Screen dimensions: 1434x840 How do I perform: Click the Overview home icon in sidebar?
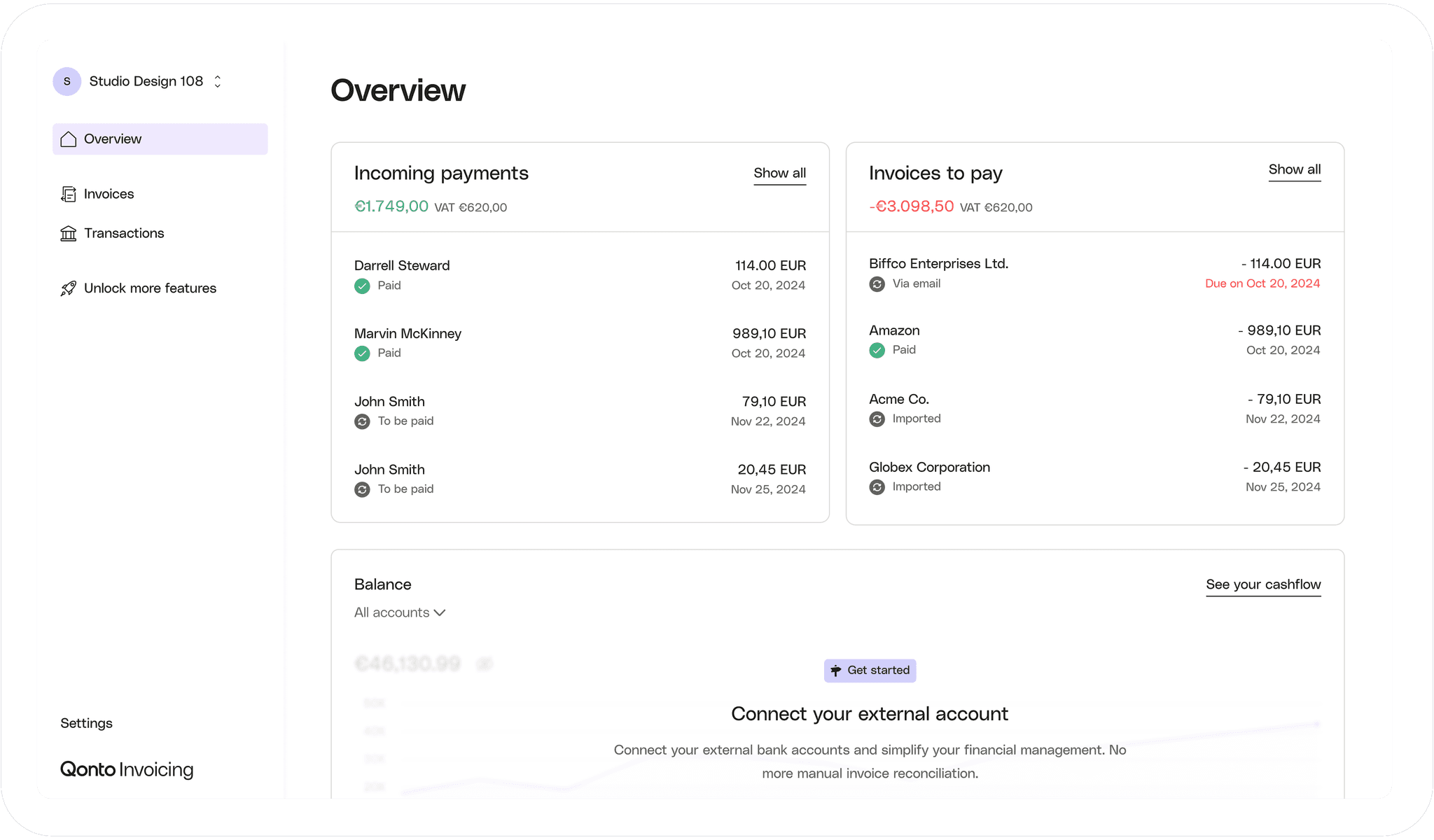pyautogui.click(x=68, y=139)
